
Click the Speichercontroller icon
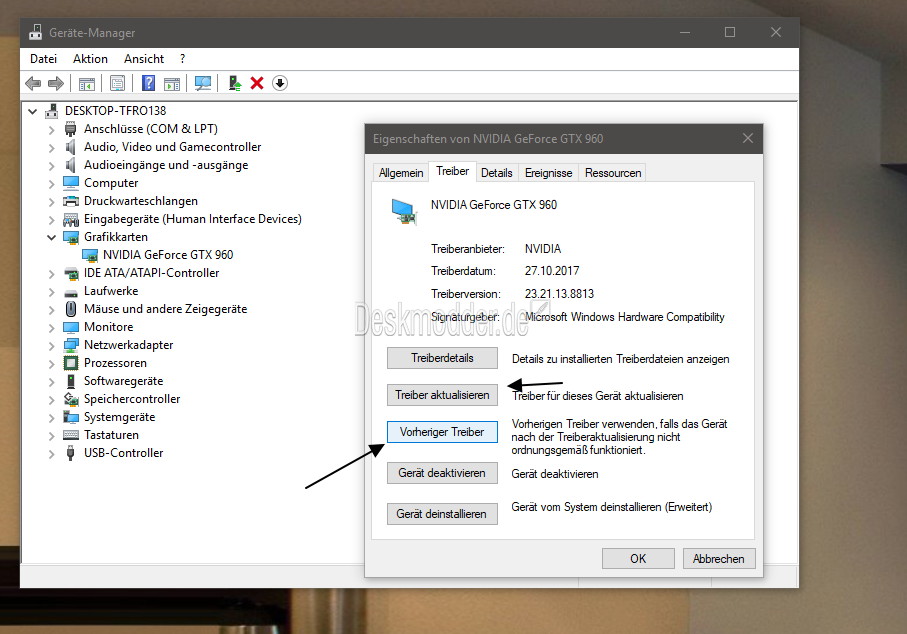(71, 399)
